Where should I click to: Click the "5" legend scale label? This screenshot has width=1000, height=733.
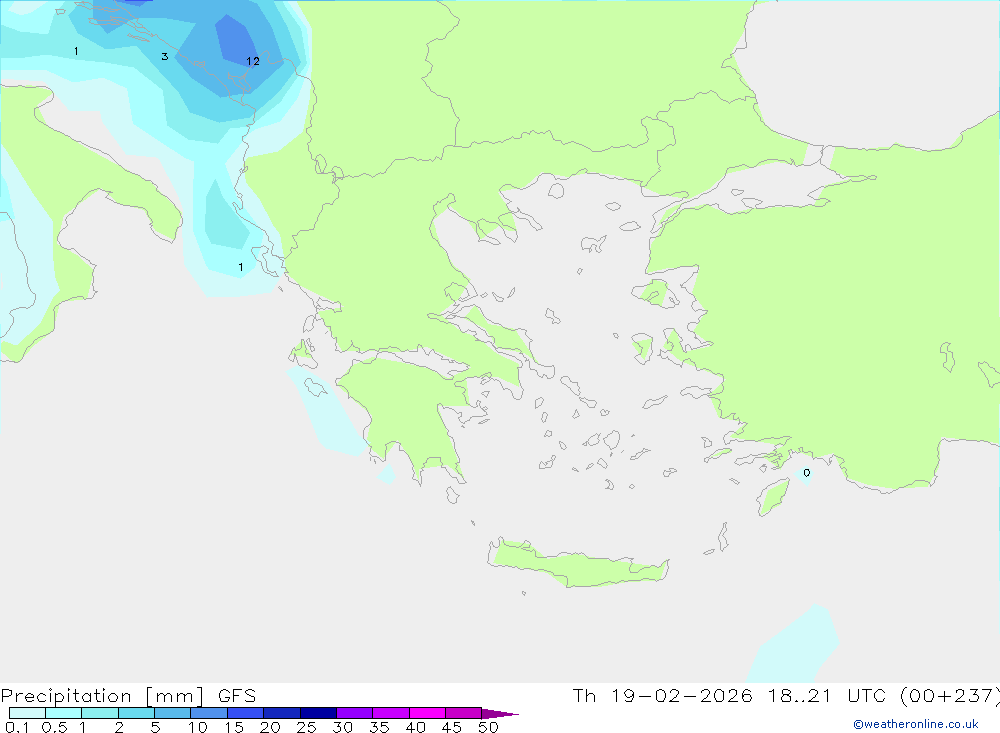pyautogui.click(x=155, y=727)
